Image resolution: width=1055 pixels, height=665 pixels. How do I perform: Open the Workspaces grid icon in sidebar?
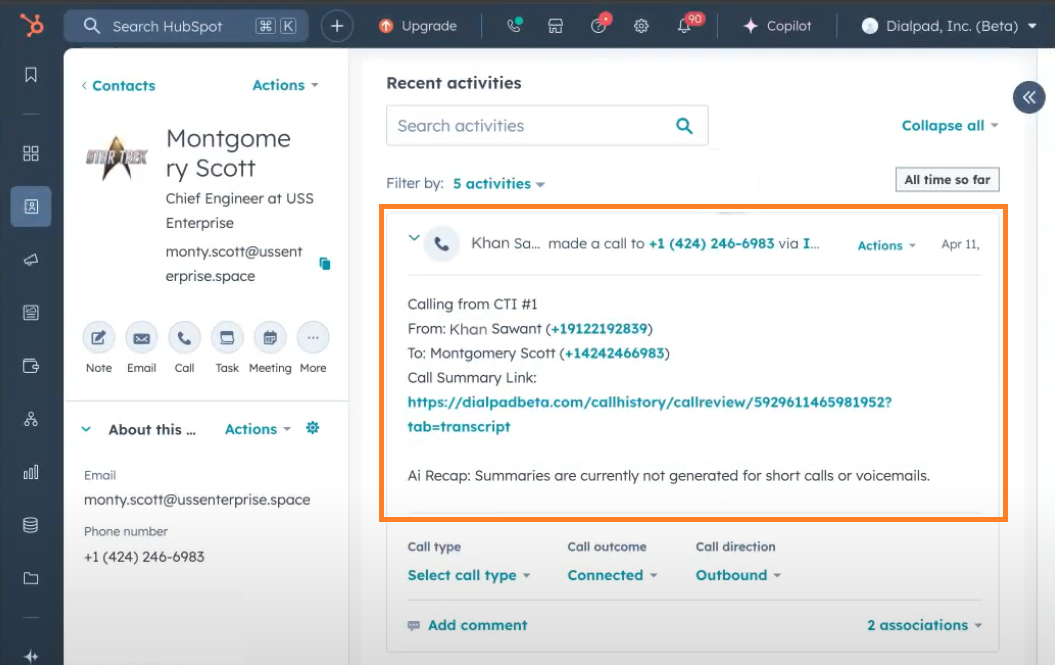click(31, 153)
